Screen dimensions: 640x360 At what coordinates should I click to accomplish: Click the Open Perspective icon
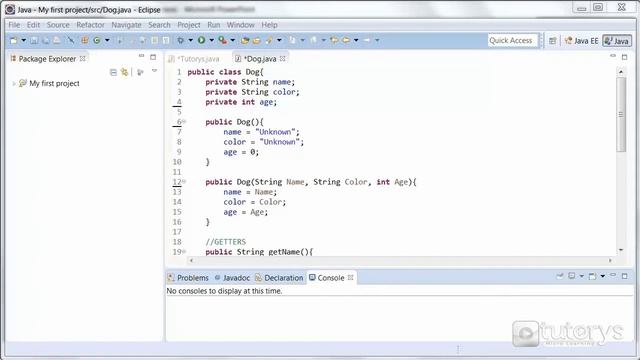coord(553,40)
